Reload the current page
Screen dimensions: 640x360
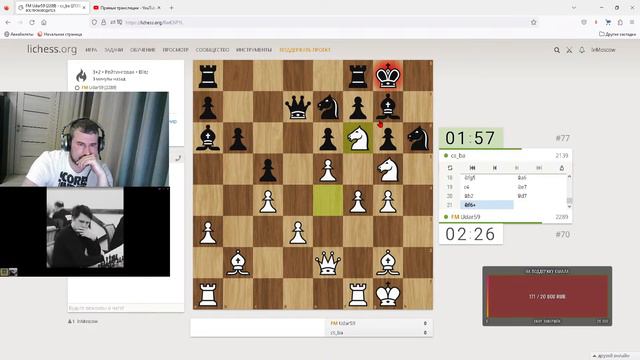pyautogui.click(x=32, y=22)
